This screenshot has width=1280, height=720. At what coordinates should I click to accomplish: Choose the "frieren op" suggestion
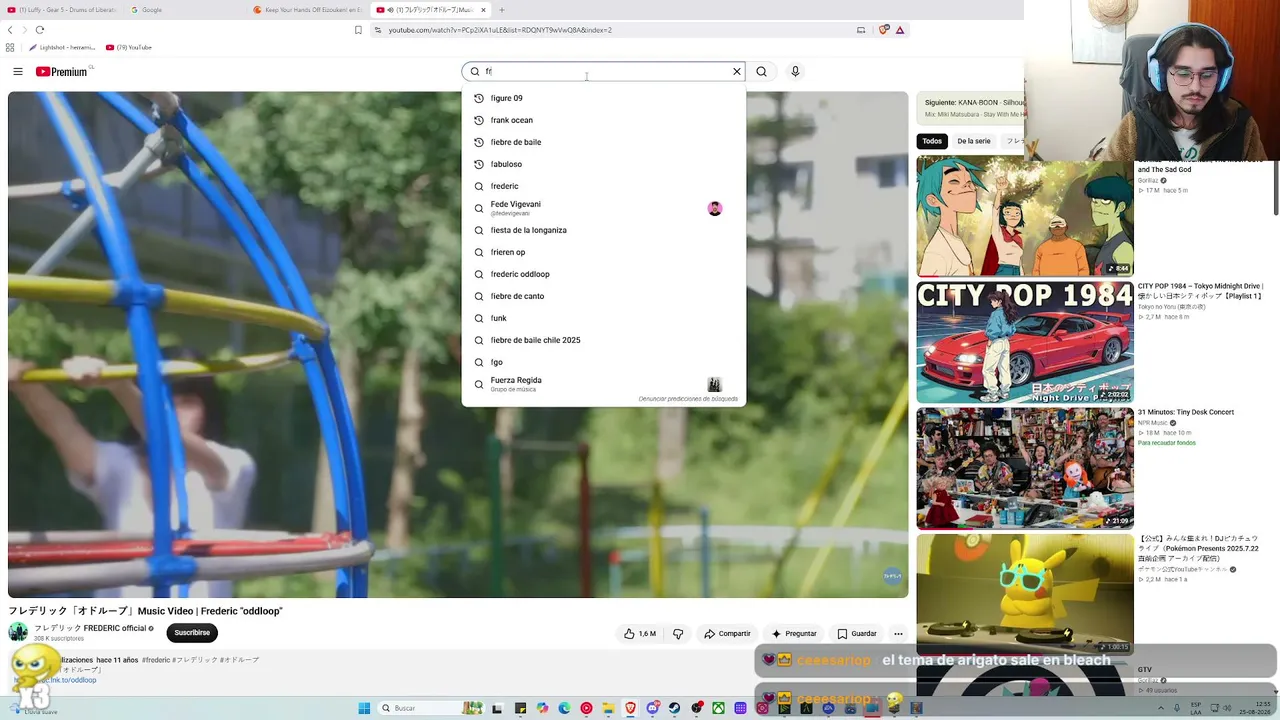[604, 252]
